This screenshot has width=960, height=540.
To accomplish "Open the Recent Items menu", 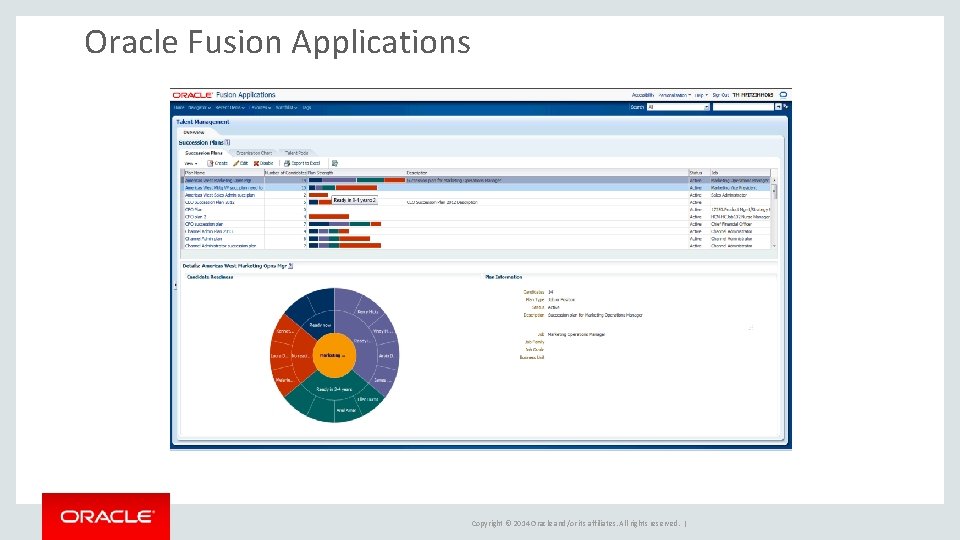I will (230, 107).
